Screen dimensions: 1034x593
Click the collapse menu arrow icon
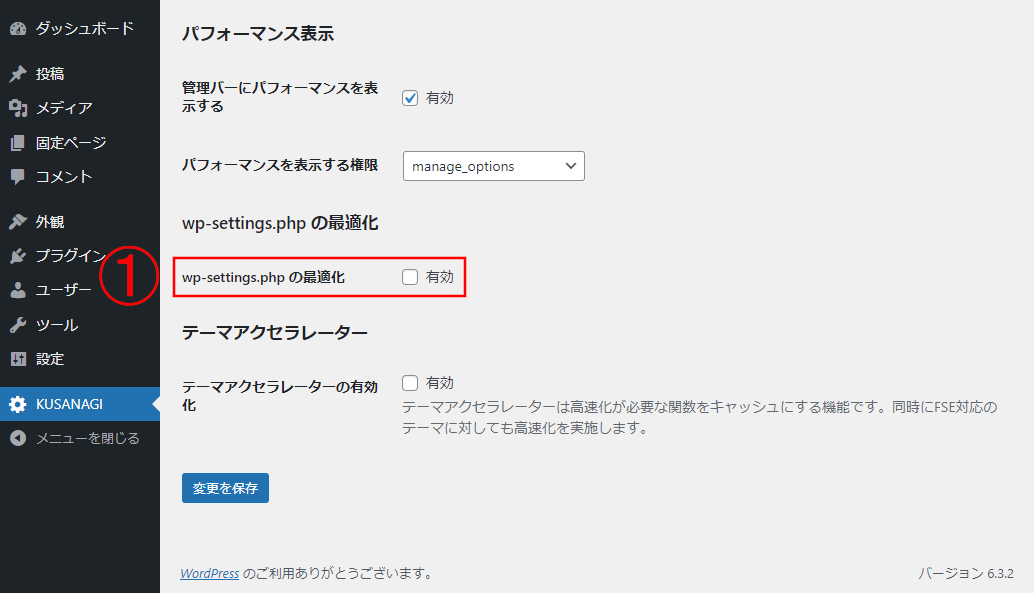(x=17, y=438)
